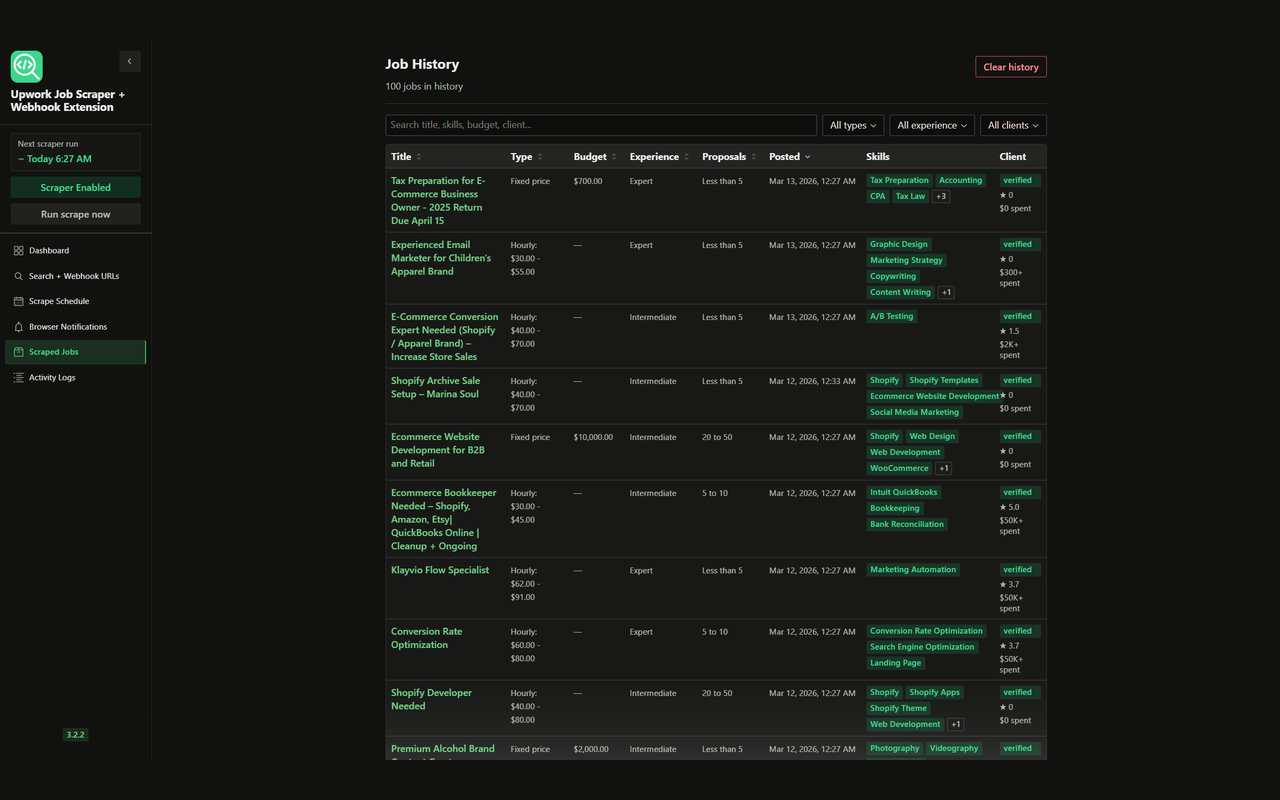The image size is (1280, 800).
Task: Click the Scraped Jobs sidebar icon
Action: [x=19, y=352]
